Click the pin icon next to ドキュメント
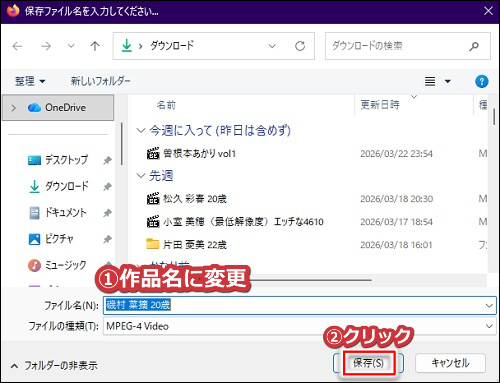 [x=107, y=213]
